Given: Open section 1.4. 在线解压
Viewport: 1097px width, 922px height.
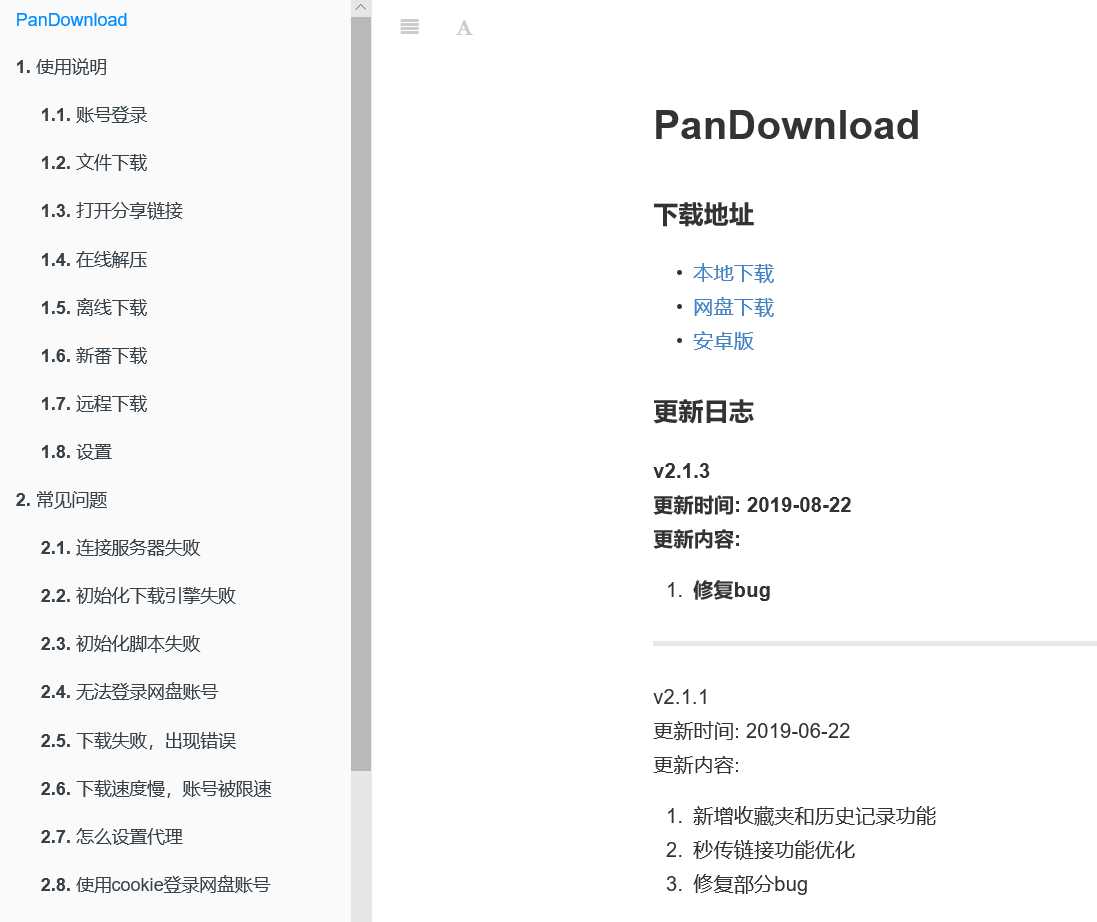Looking at the screenshot, I should [94, 260].
